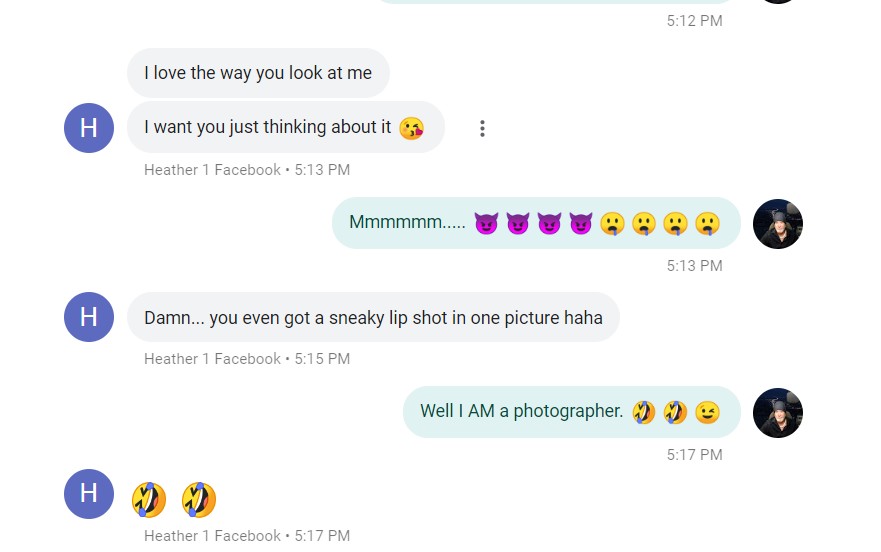Click the 5:17 PM timestamp under photographer message

(x=694, y=455)
